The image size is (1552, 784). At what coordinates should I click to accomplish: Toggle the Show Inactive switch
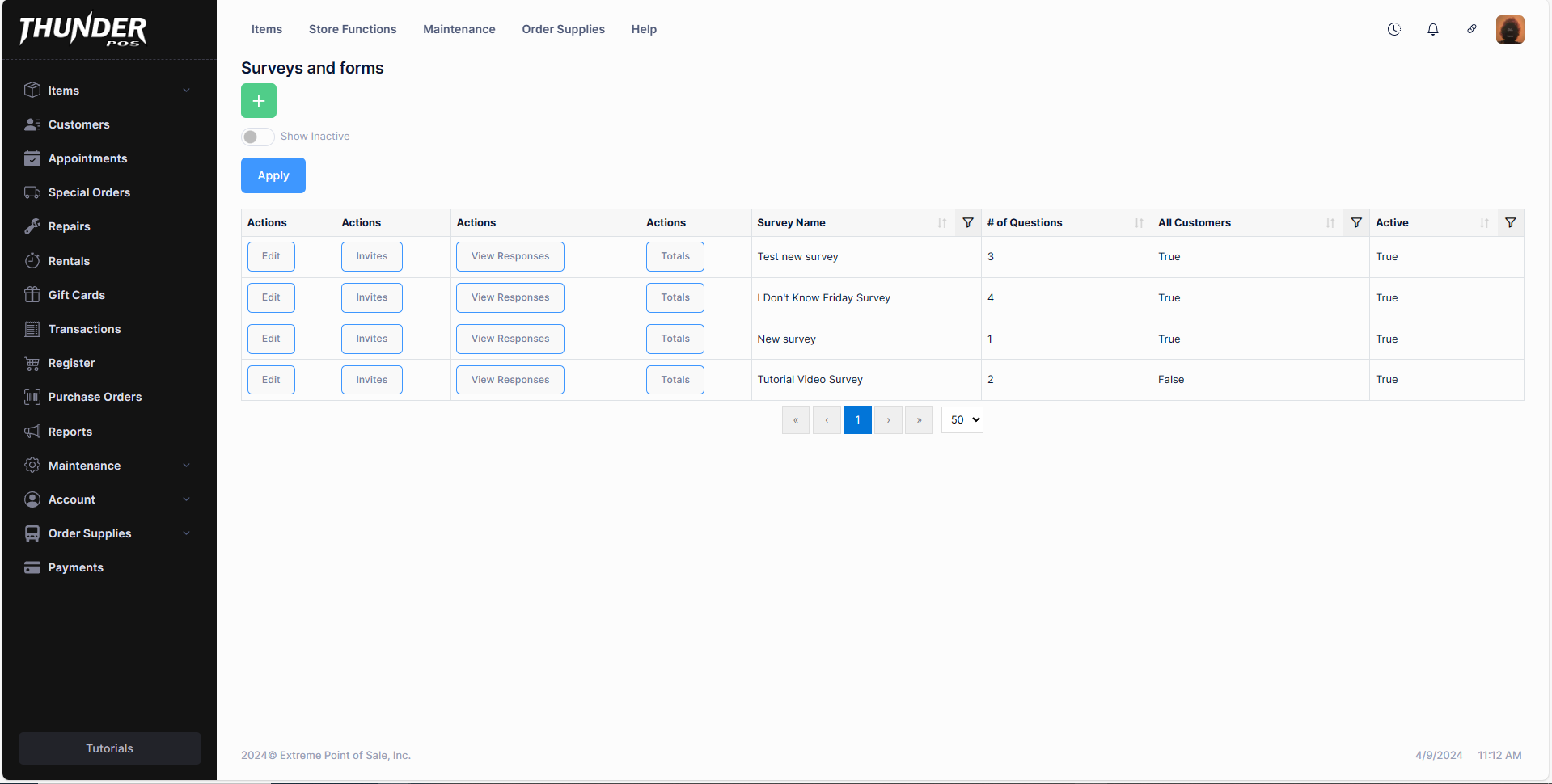tap(258, 137)
